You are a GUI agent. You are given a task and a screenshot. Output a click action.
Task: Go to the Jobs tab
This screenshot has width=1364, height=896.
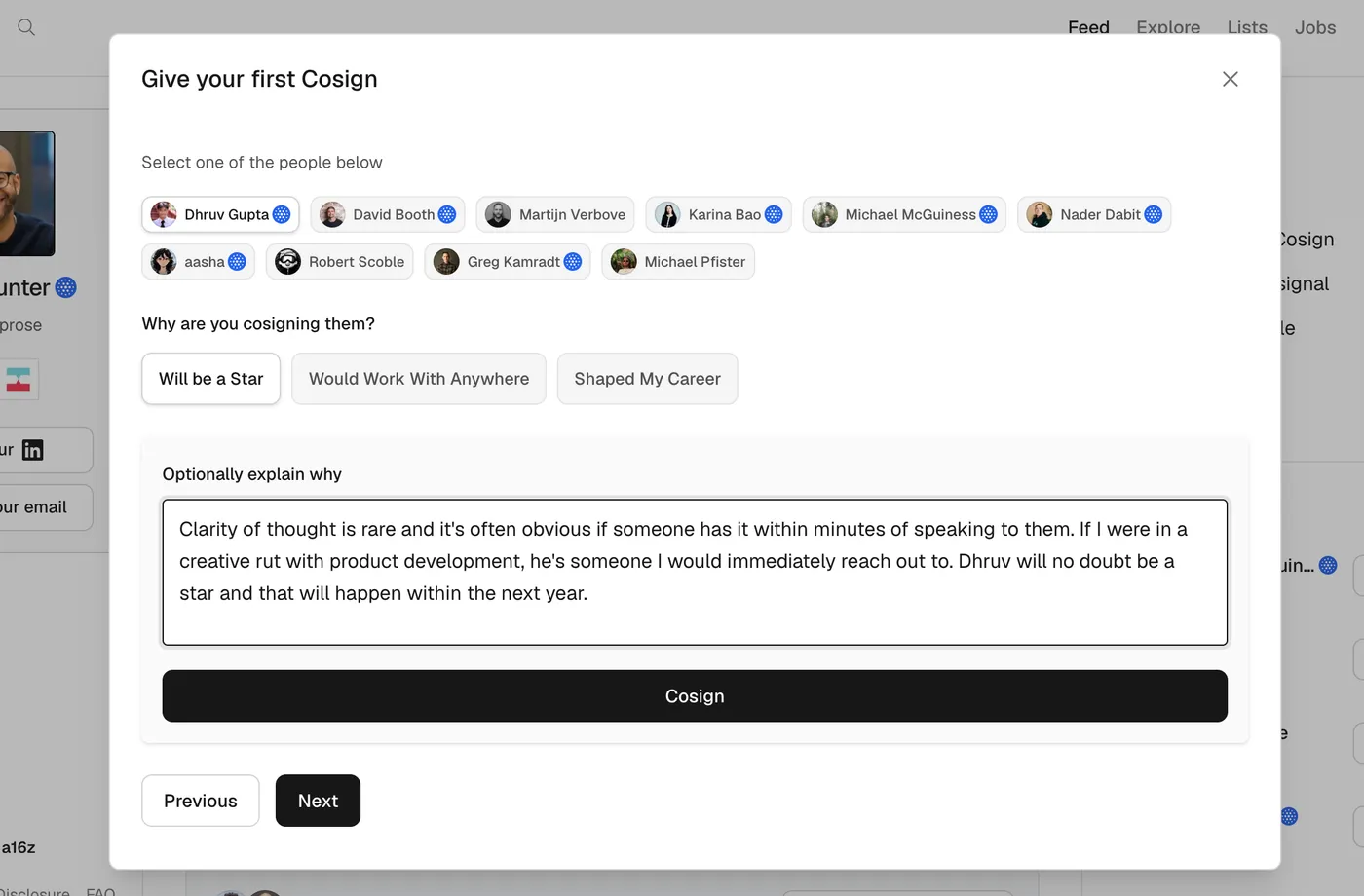(1315, 27)
